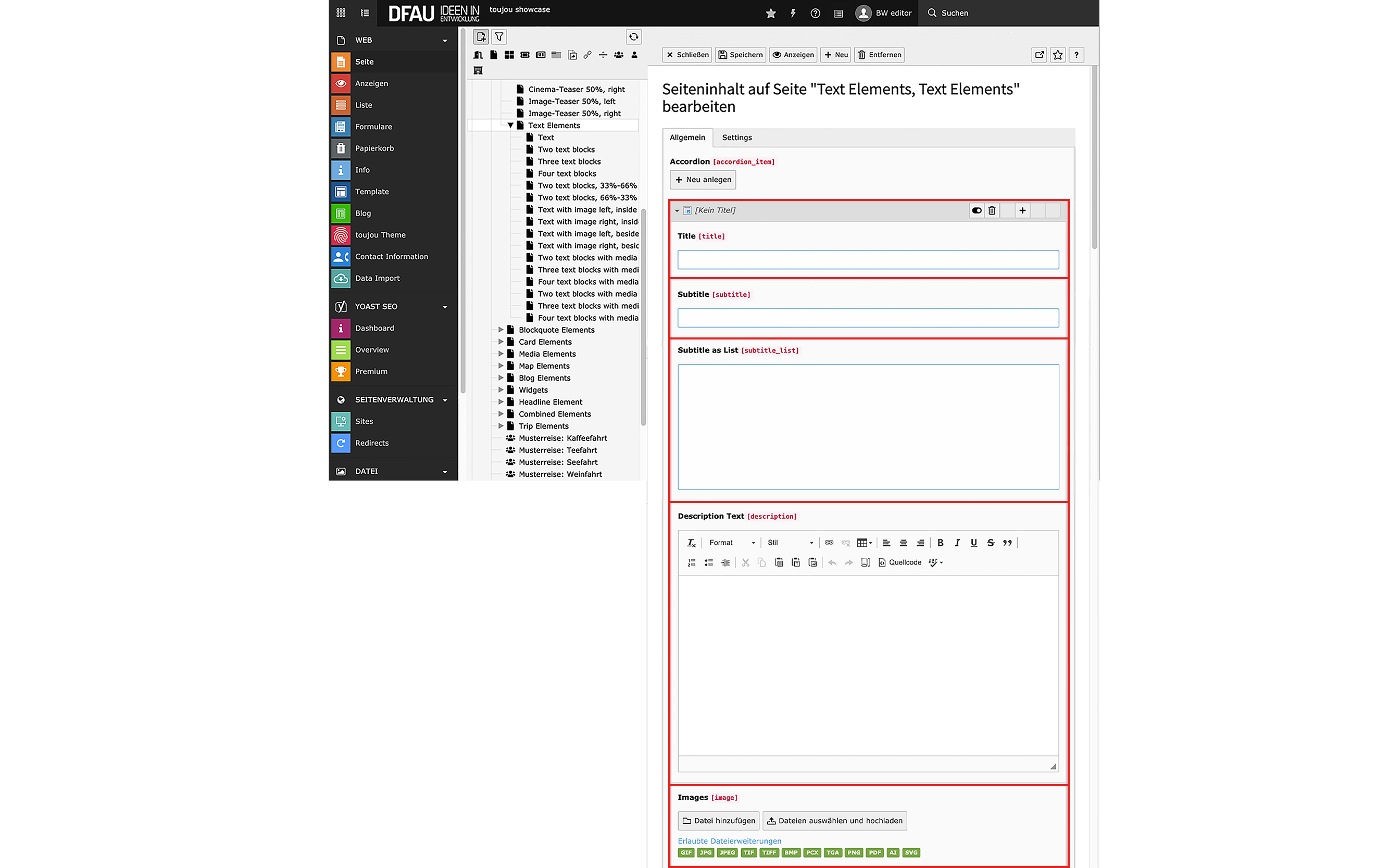Switch to the Allgemein tab

tap(687, 137)
